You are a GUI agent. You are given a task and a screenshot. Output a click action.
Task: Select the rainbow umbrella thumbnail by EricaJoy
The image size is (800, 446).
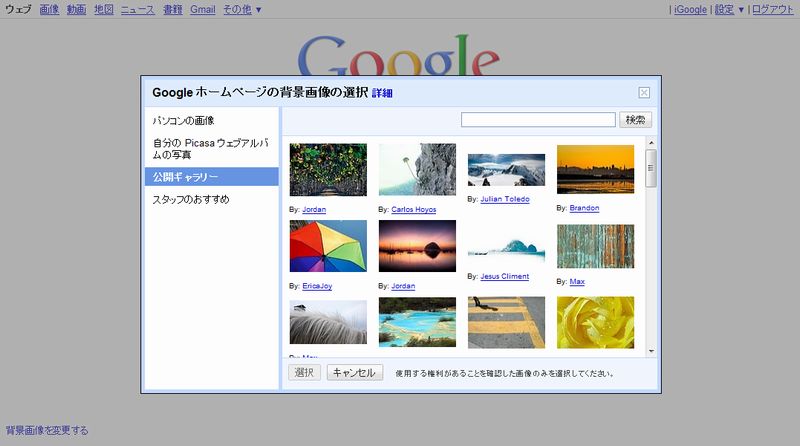328,246
